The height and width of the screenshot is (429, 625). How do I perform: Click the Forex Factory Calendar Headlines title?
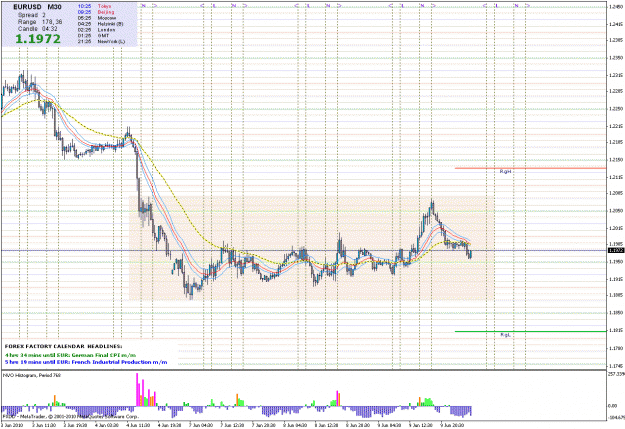tap(63, 346)
